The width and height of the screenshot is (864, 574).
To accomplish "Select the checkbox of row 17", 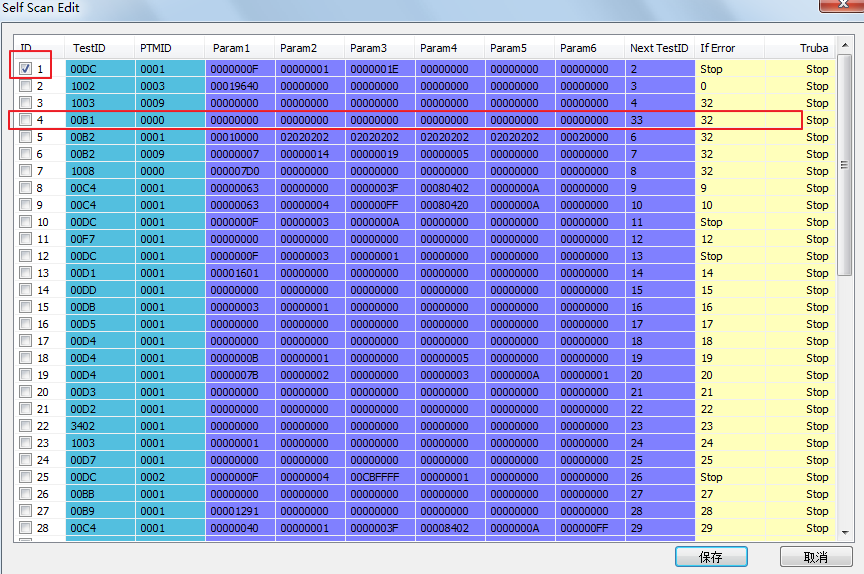I will click(x=25, y=340).
